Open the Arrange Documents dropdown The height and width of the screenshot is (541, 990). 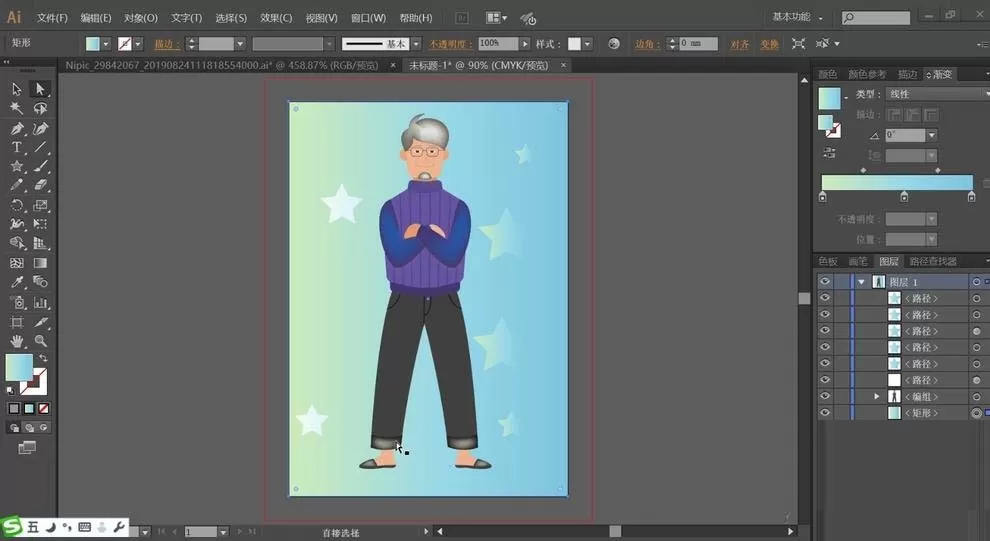point(496,18)
